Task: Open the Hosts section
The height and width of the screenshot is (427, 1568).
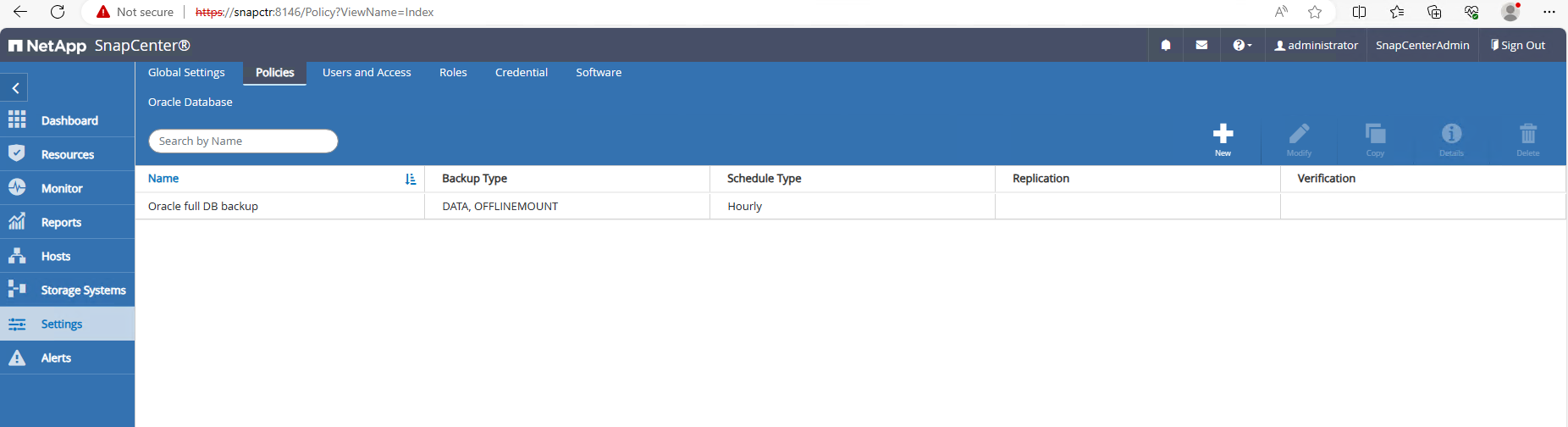Action: point(56,256)
